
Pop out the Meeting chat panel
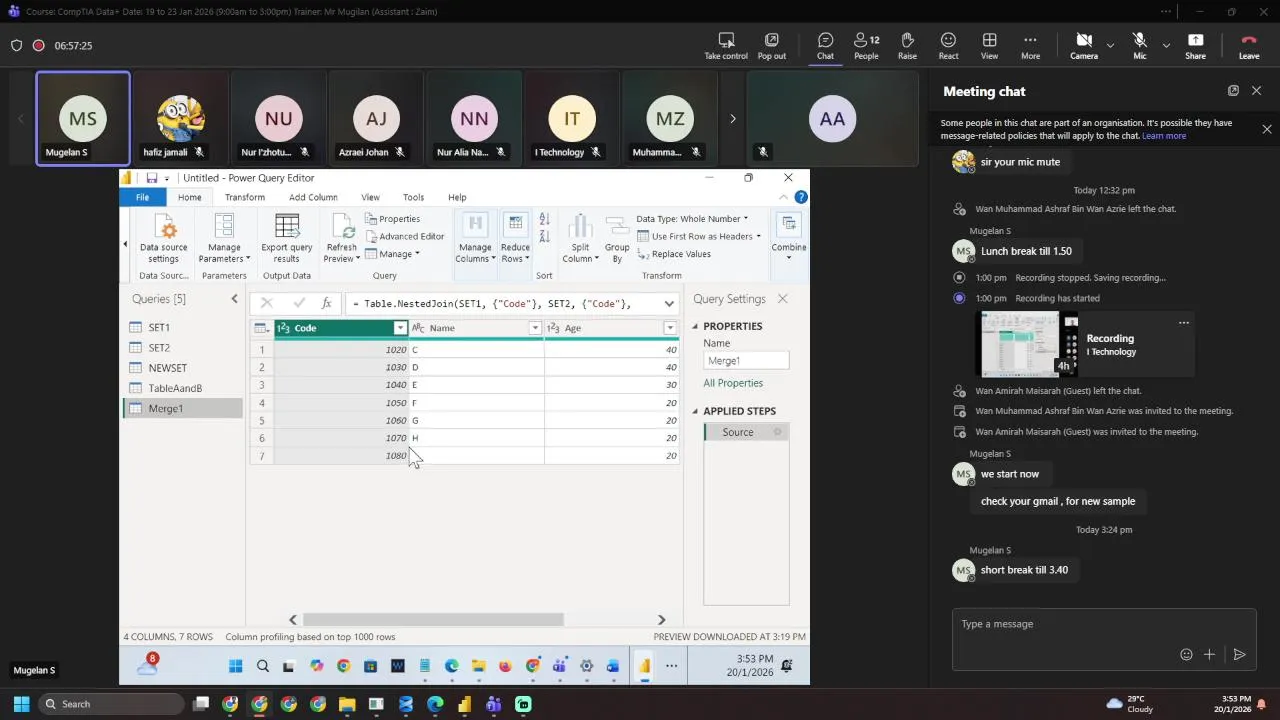click(x=1233, y=91)
